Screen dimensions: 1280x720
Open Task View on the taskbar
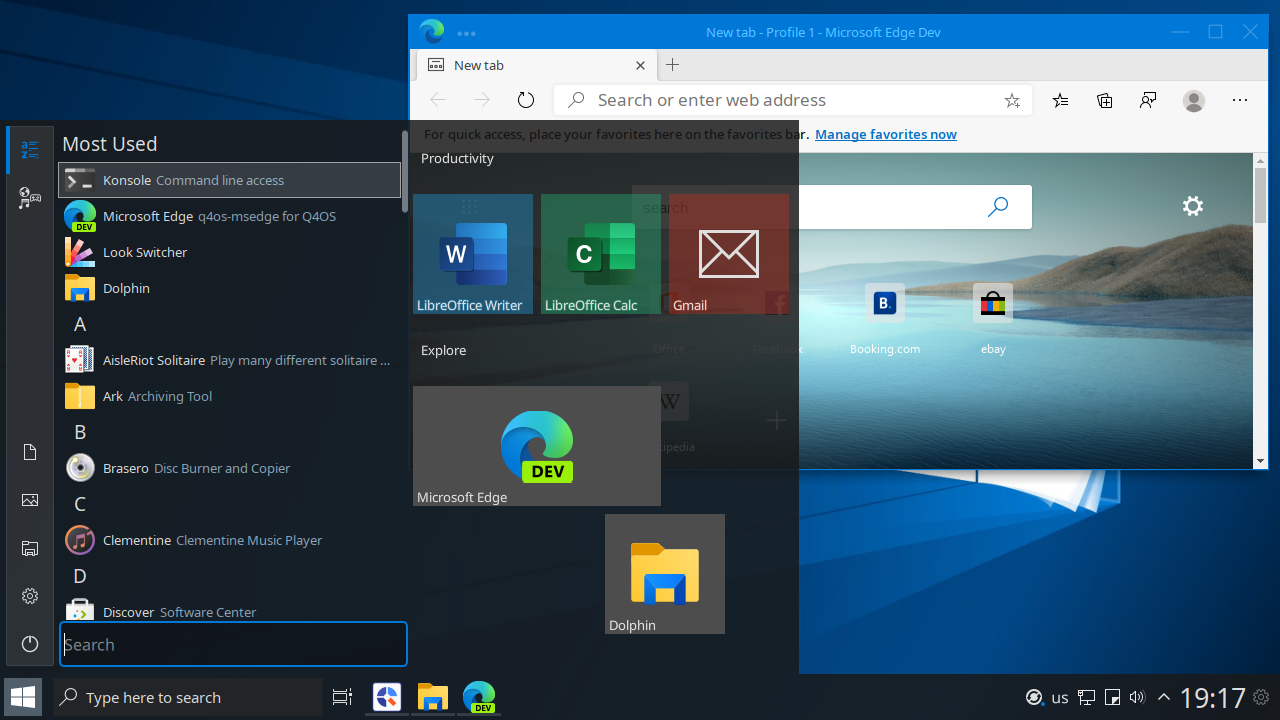(x=342, y=698)
